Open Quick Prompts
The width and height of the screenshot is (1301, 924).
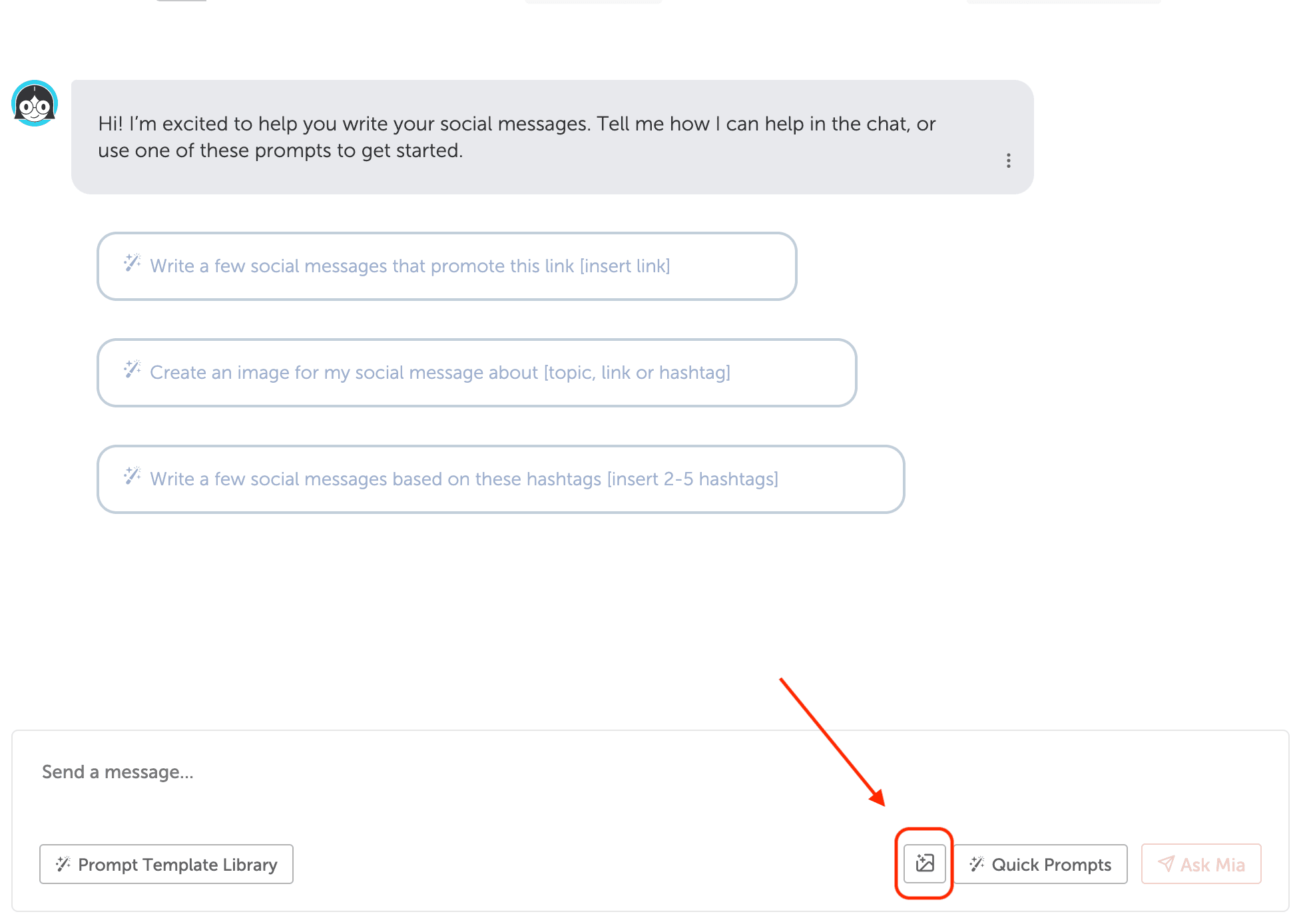tap(1041, 863)
